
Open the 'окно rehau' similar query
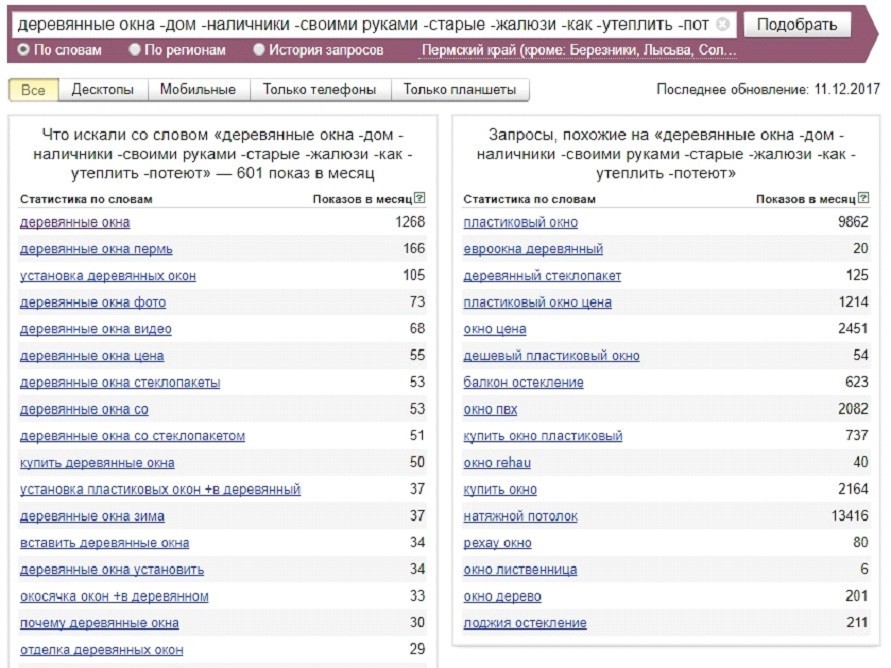point(497,462)
